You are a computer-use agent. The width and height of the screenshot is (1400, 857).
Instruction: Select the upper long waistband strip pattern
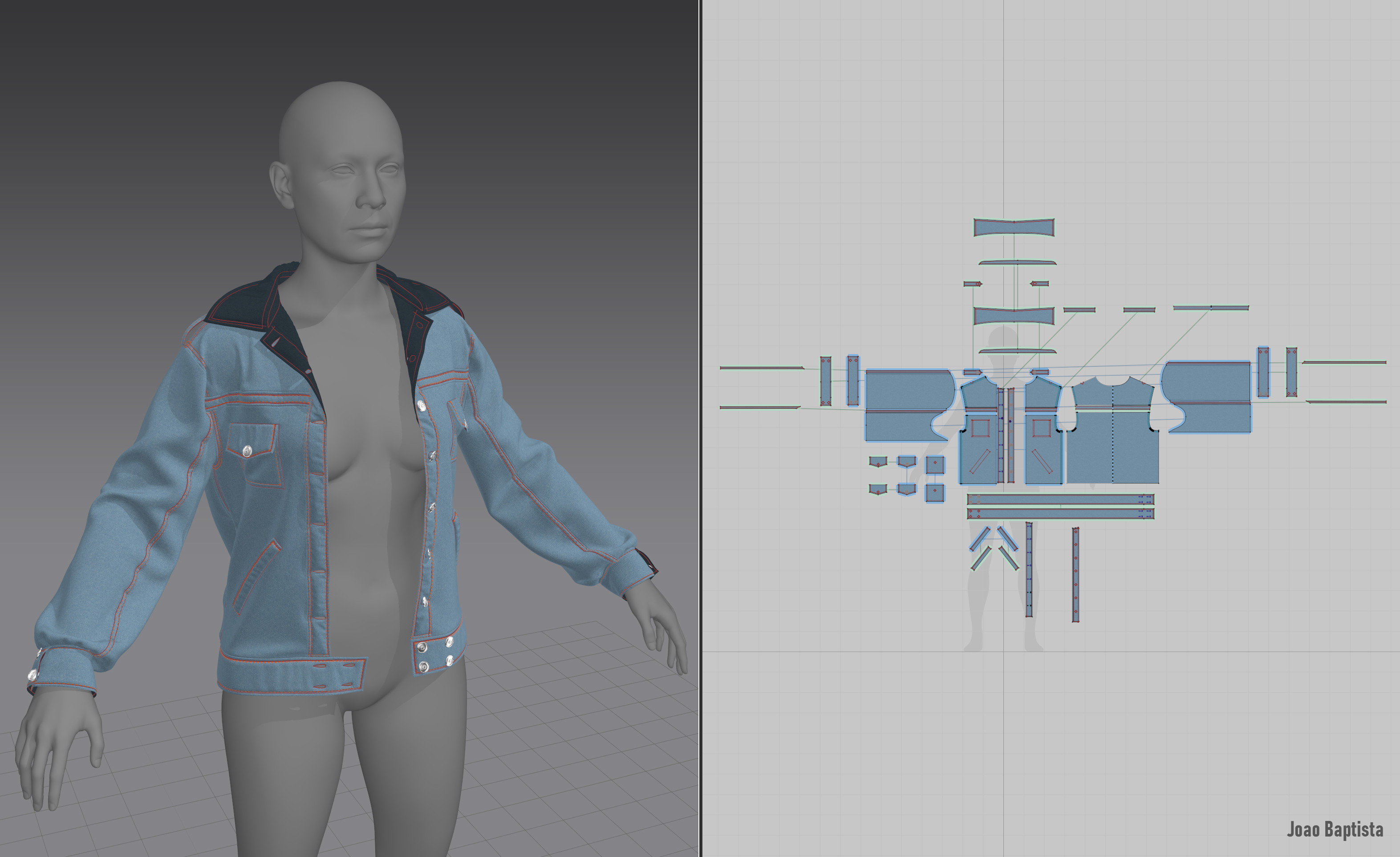1060,500
